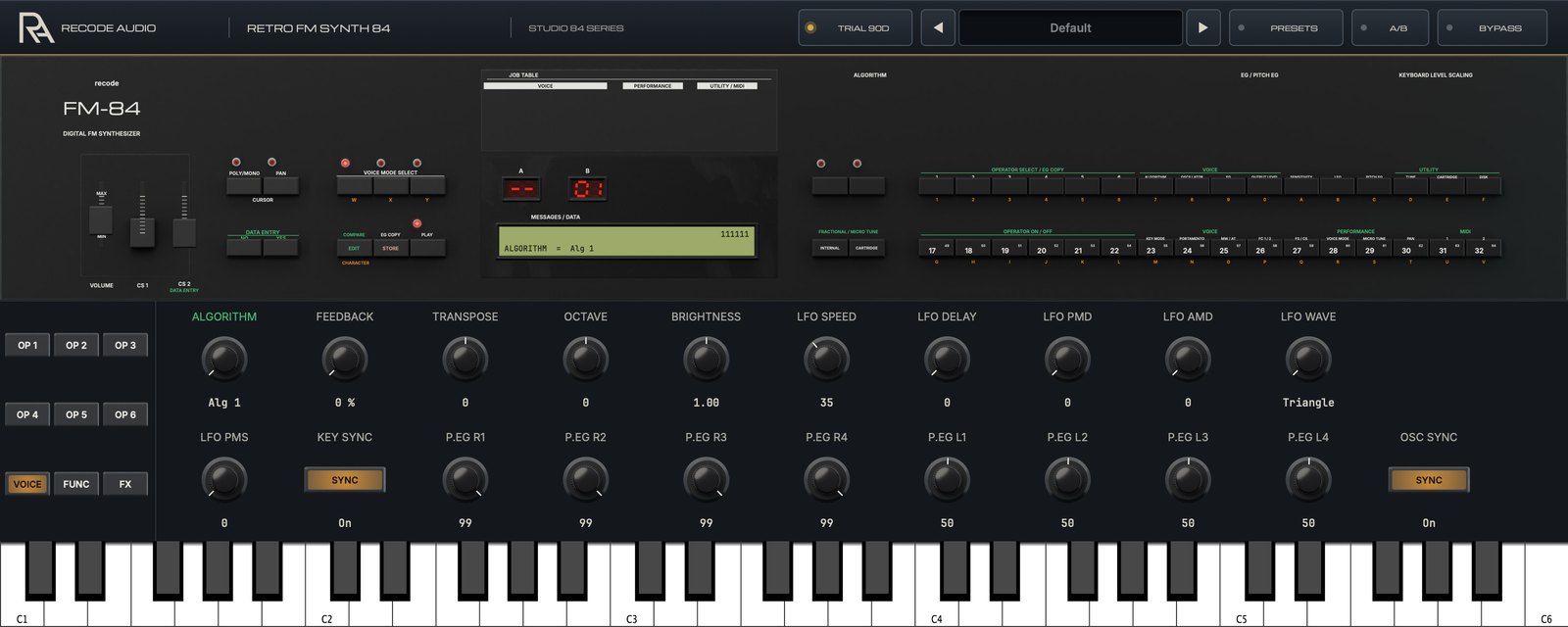Select the VOICE tab
The height and width of the screenshot is (627, 1568).
click(x=27, y=484)
